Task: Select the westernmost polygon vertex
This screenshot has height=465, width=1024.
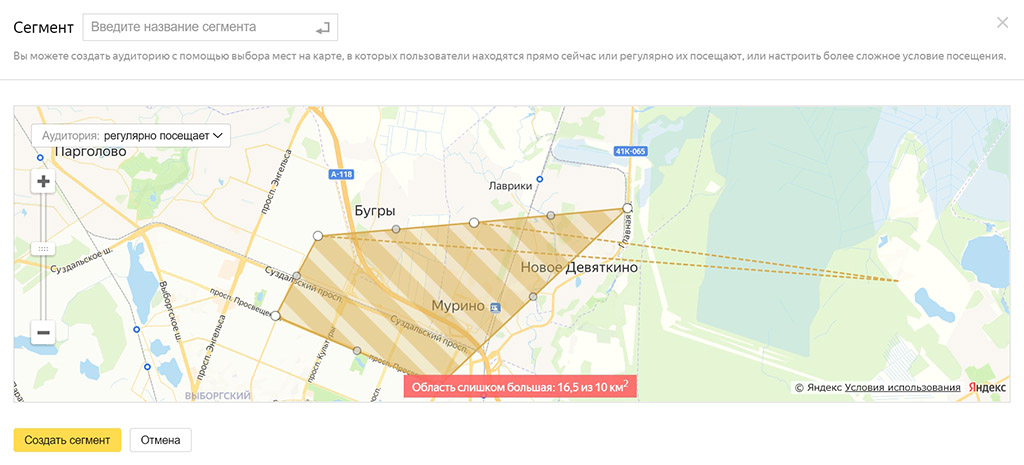Action: pos(276,316)
